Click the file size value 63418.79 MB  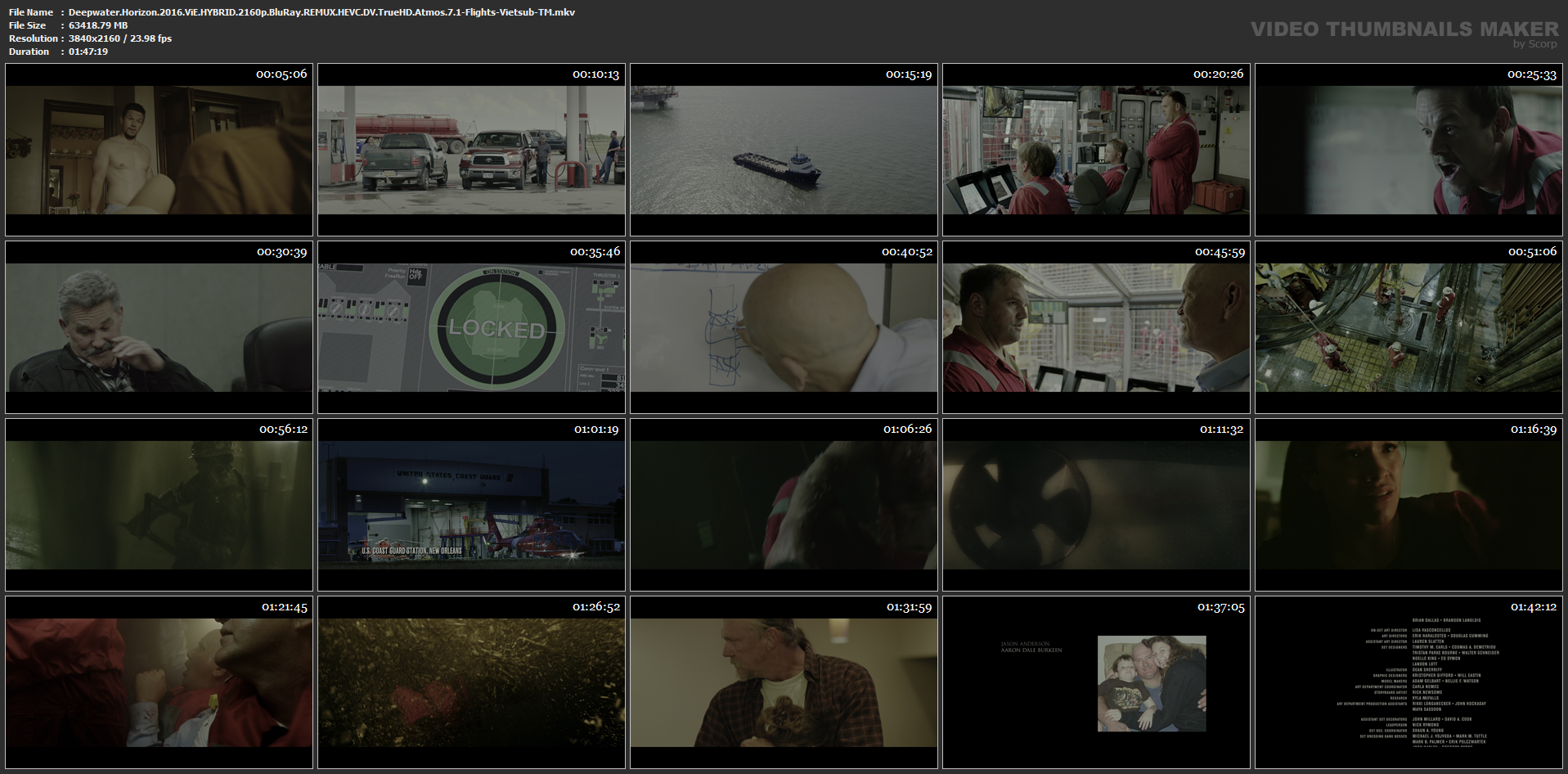click(x=98, y=25)
